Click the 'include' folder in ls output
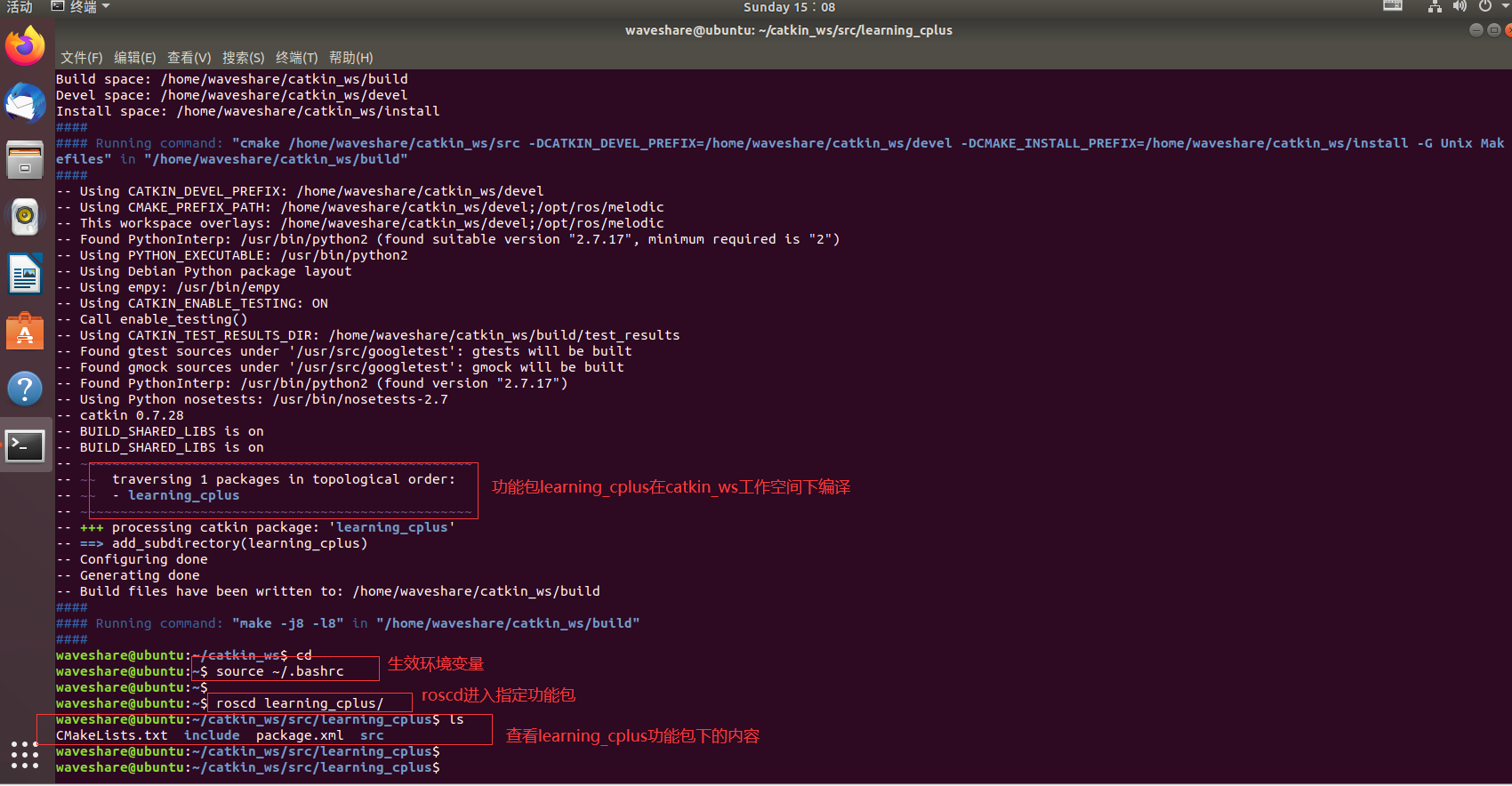 coord(212,735)
